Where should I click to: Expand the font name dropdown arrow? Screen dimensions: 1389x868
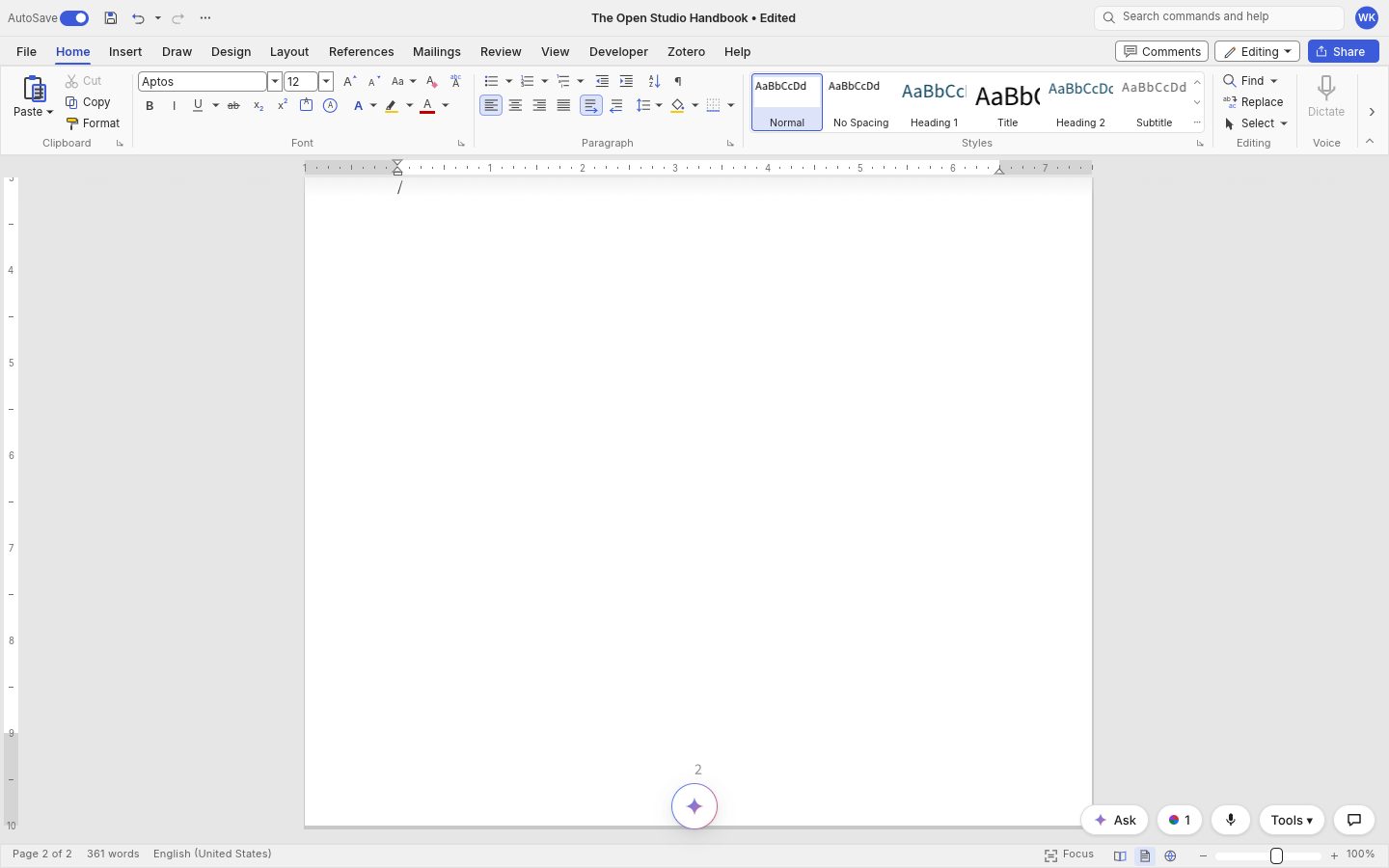tap(274, 82)
